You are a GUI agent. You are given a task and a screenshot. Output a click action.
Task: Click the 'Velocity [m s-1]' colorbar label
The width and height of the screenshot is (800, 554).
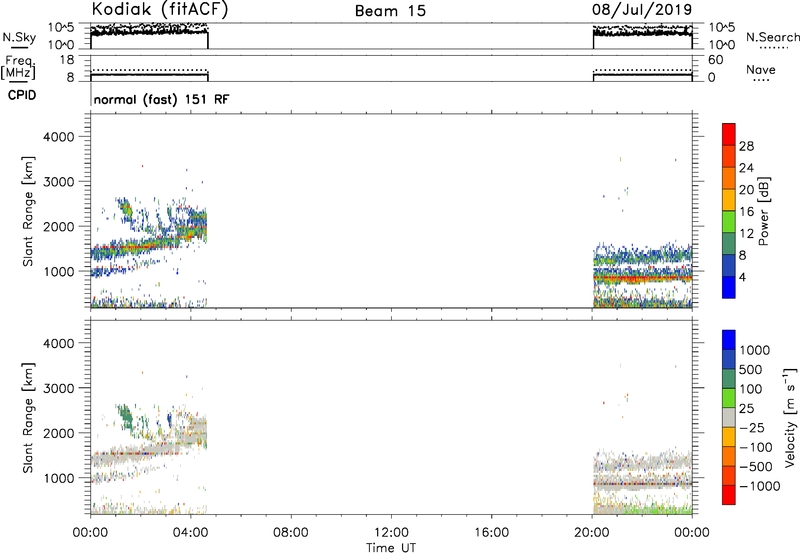790,417
